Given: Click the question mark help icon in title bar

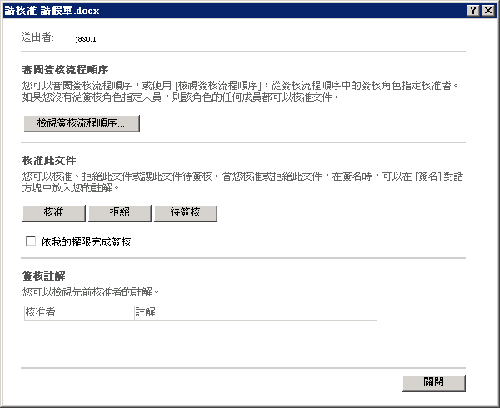Looking at the screenshot, I should pyautogui.click(x=473, y=11).
